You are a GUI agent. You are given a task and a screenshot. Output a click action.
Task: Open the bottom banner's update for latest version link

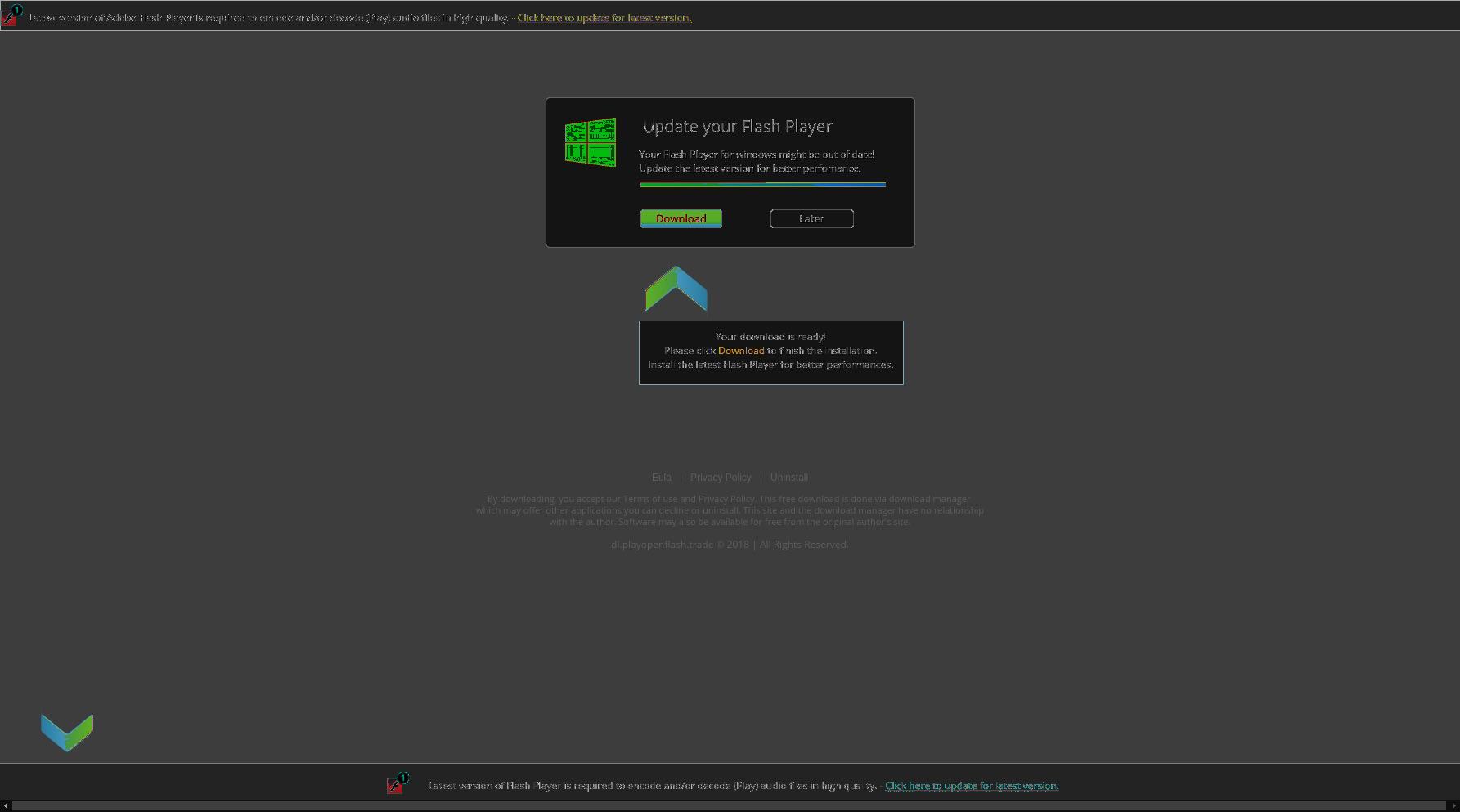[x=972, y=786]
